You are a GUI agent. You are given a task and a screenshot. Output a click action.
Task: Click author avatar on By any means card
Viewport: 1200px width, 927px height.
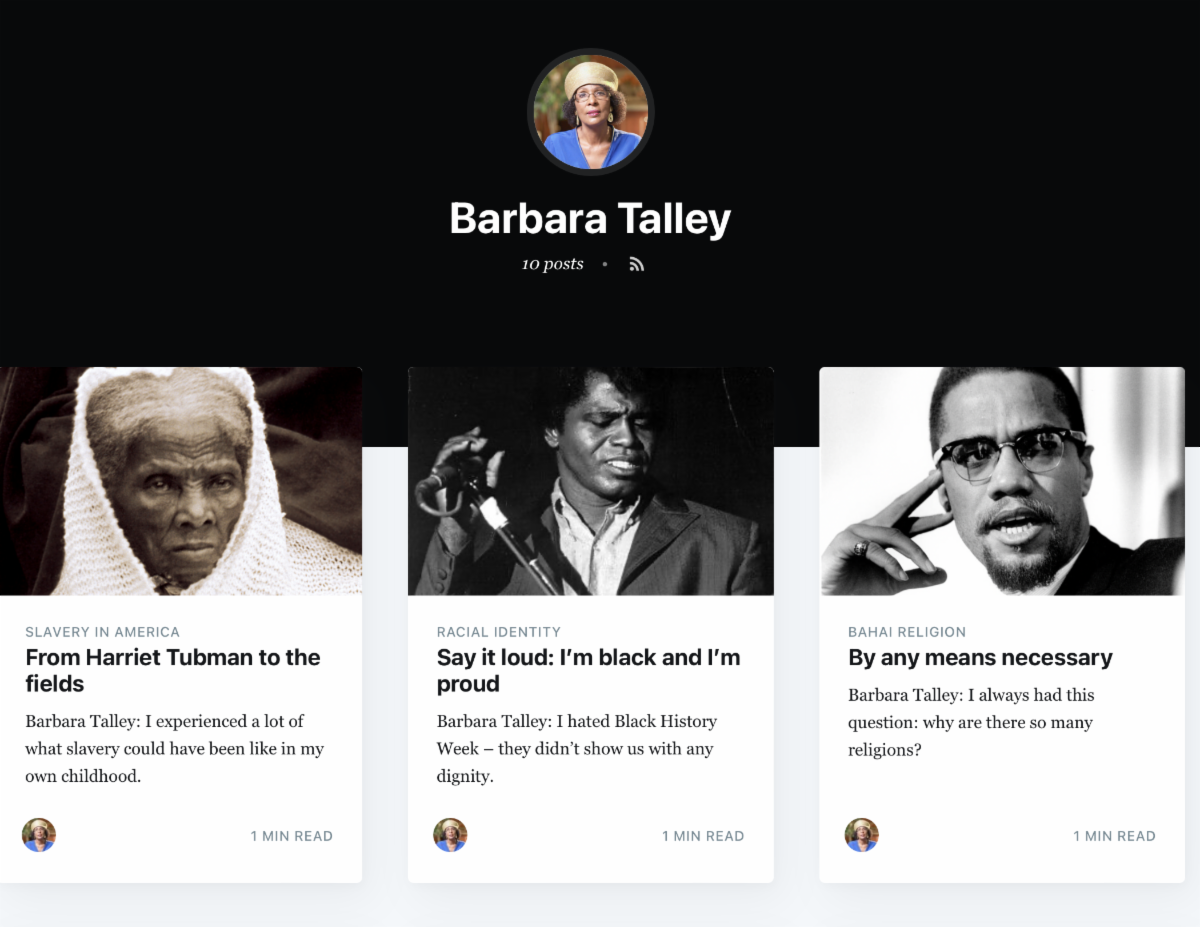(861, 835)
